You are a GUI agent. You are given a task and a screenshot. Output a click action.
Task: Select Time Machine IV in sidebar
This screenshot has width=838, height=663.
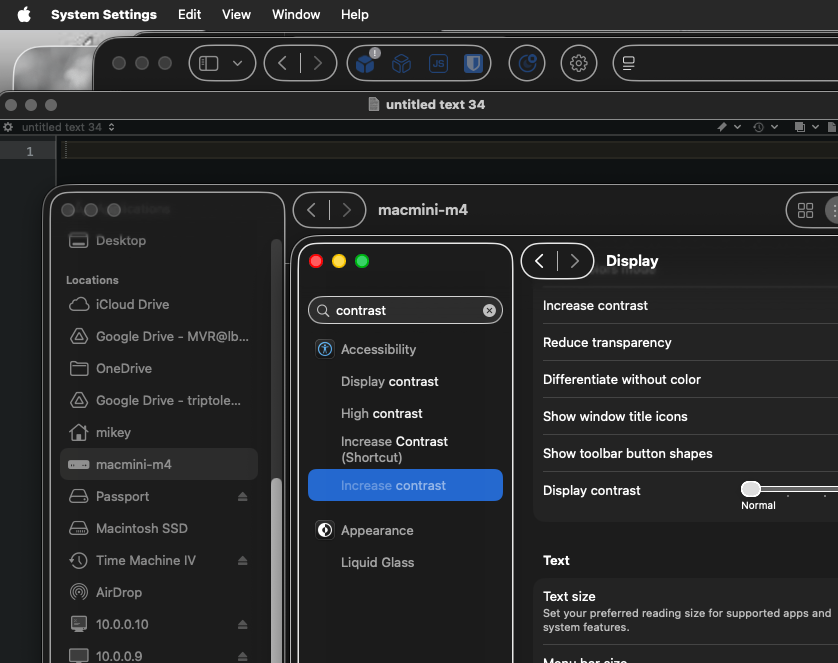click(159, 560)
